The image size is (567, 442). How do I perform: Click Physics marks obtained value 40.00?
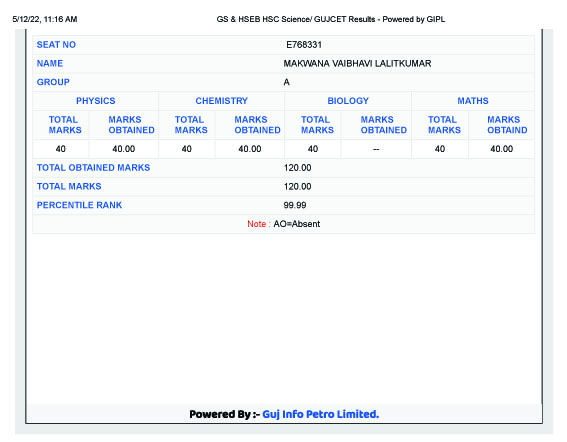click(124, 149)
